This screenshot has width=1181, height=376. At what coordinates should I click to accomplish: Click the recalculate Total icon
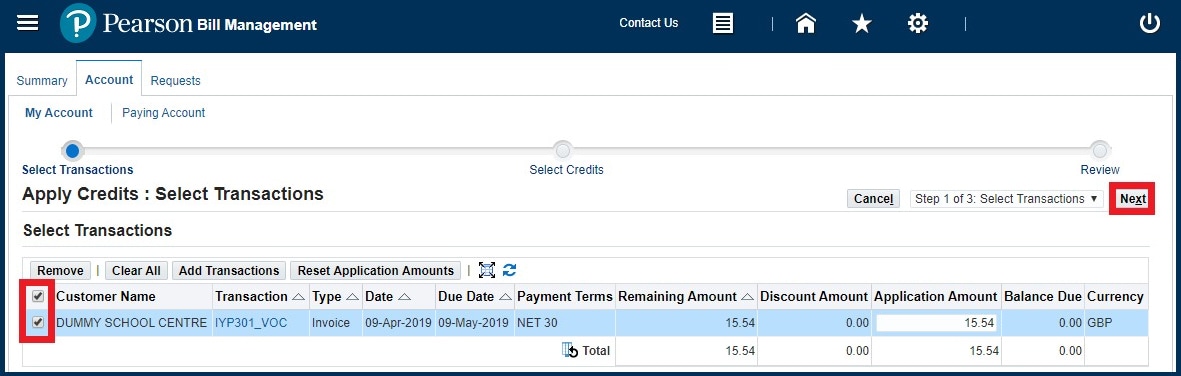(x=570, y=350)
